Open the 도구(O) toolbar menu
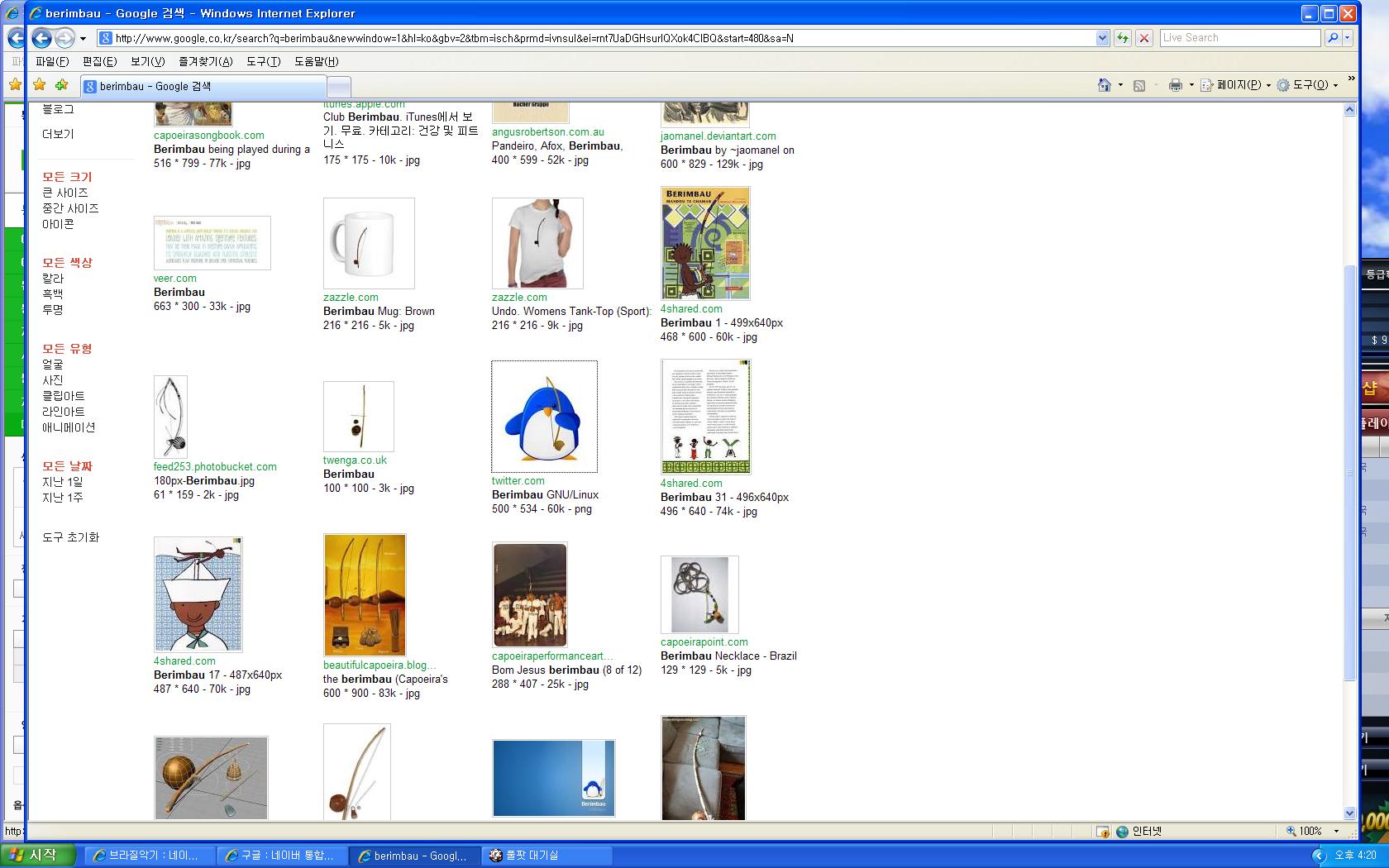The height and width of the screenshot is (868, 1389). pos(1307,85)
